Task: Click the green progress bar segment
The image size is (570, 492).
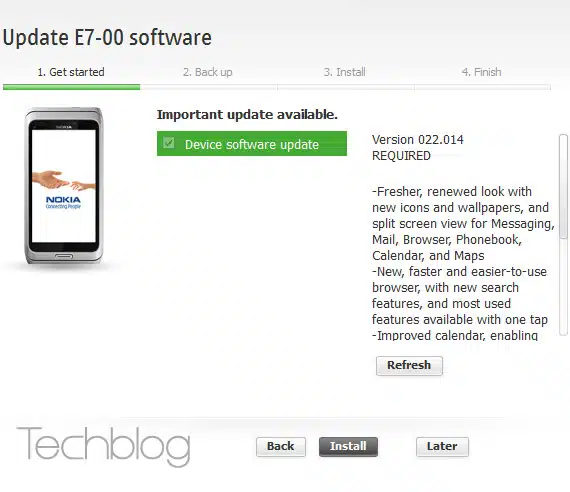Action: pyautogui.click(x=71, y=87)
